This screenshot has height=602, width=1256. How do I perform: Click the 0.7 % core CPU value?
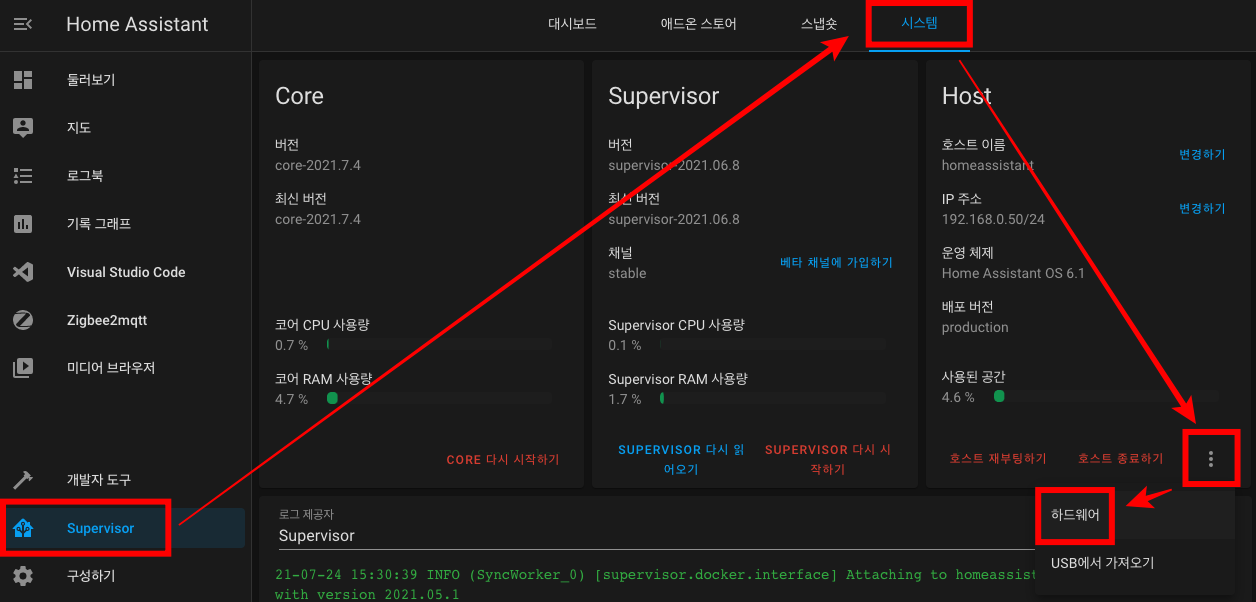[291, 345]
